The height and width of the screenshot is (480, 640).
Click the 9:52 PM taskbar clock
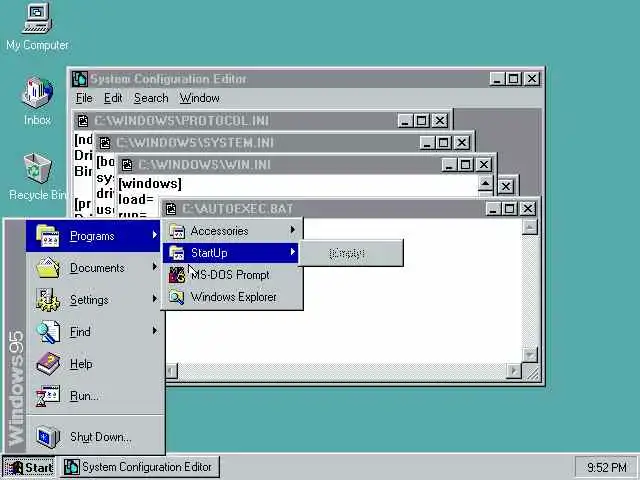click(x=607, y=467)
